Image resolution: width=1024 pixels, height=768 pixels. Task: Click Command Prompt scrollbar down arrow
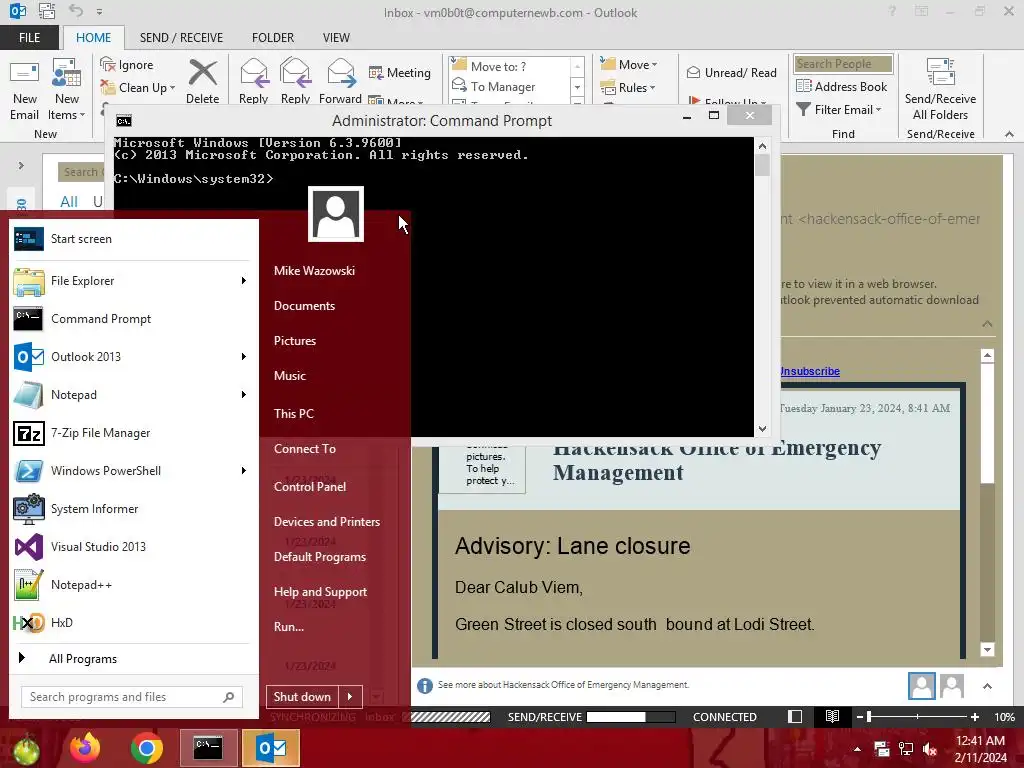click(762, 429)
